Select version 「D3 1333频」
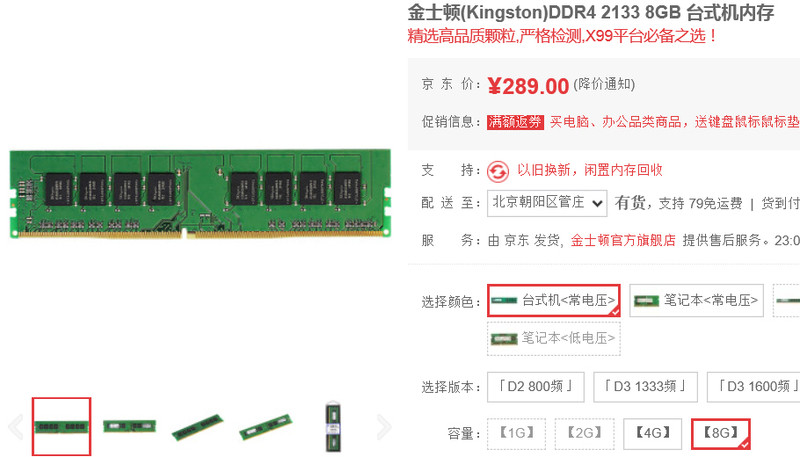 coord(645,387)
